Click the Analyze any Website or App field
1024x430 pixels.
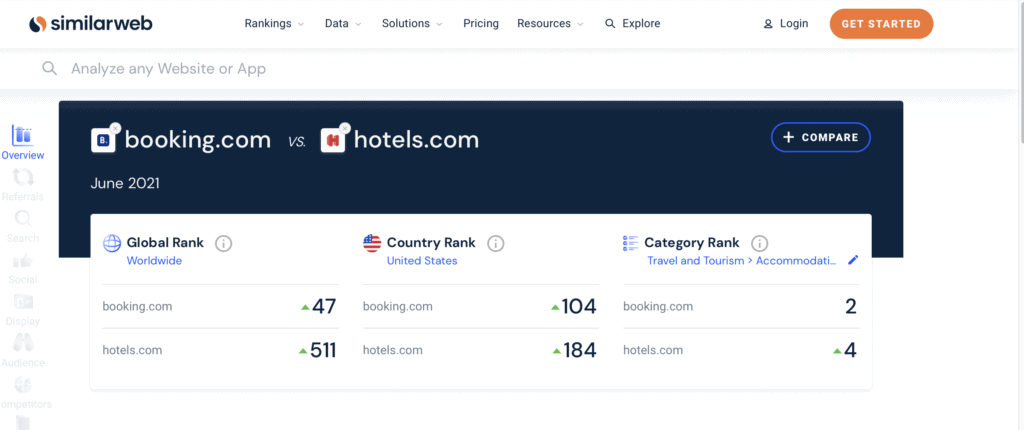tap(300, 69)
